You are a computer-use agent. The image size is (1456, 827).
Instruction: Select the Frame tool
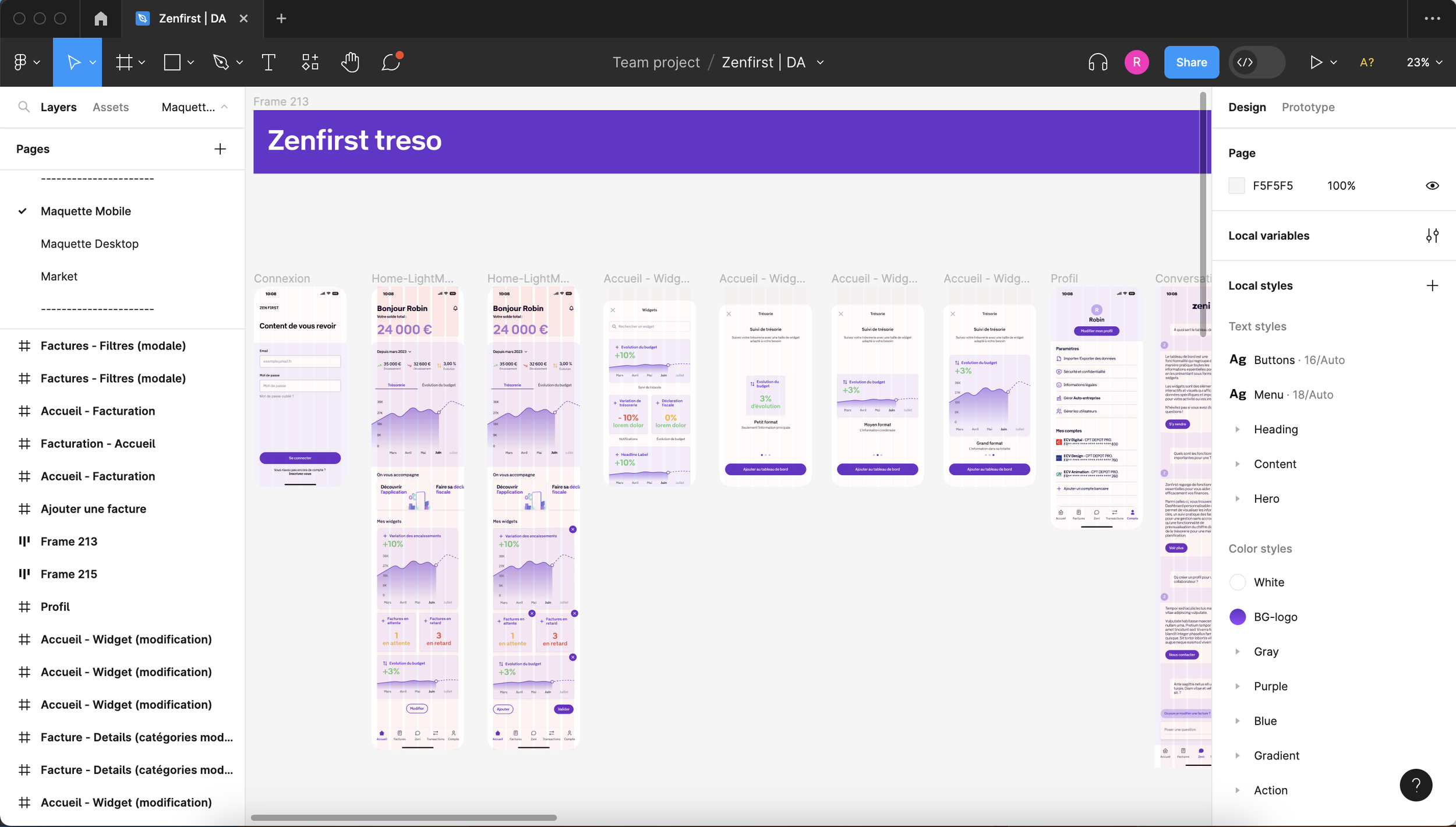124,62
